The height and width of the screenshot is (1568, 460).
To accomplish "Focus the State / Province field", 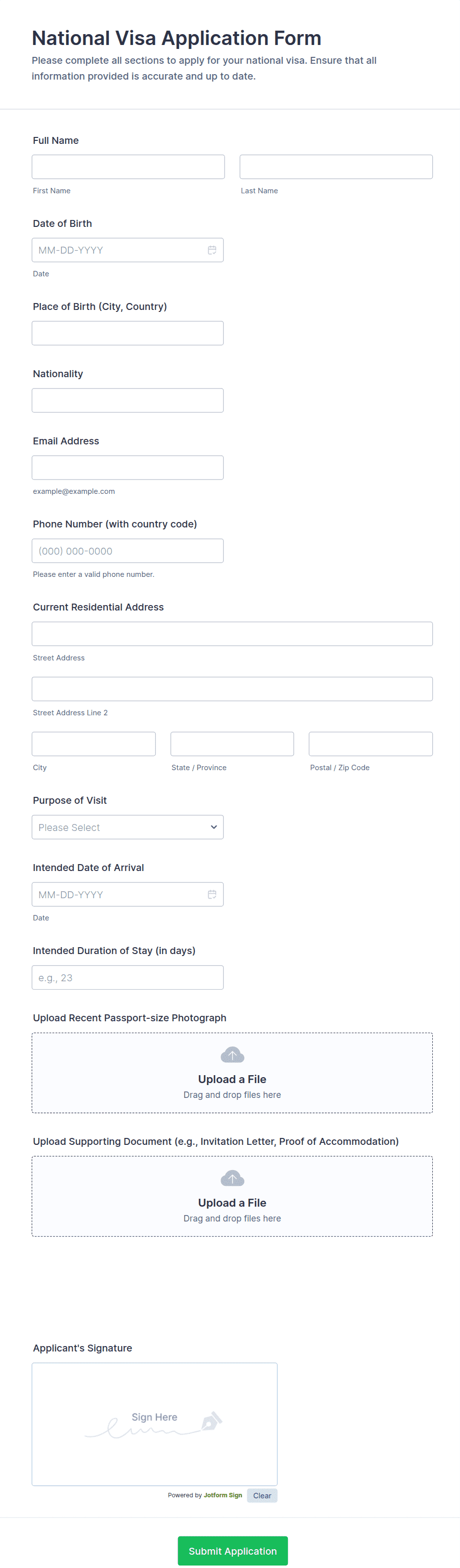I will pos(232,744).
